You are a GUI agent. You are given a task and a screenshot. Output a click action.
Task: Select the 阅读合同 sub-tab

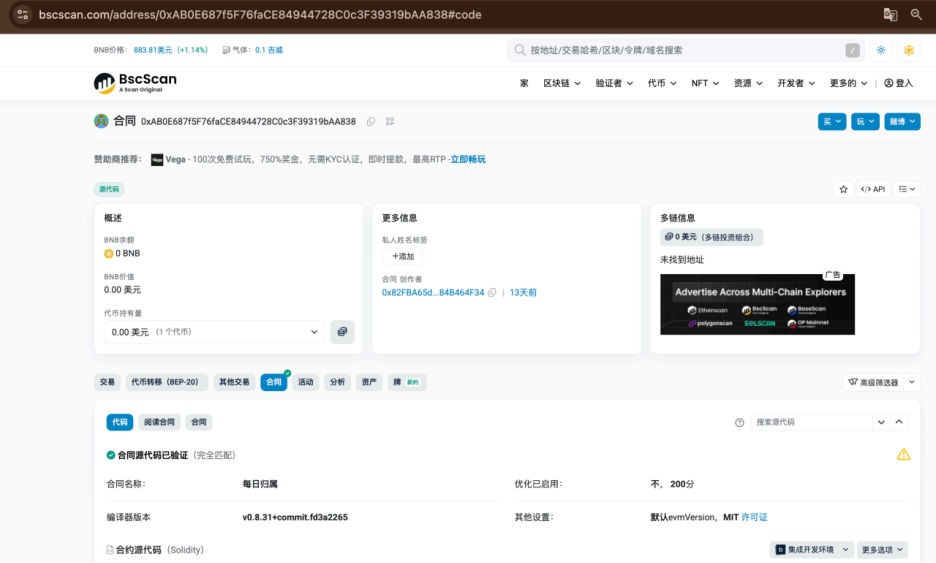point(160,423)
